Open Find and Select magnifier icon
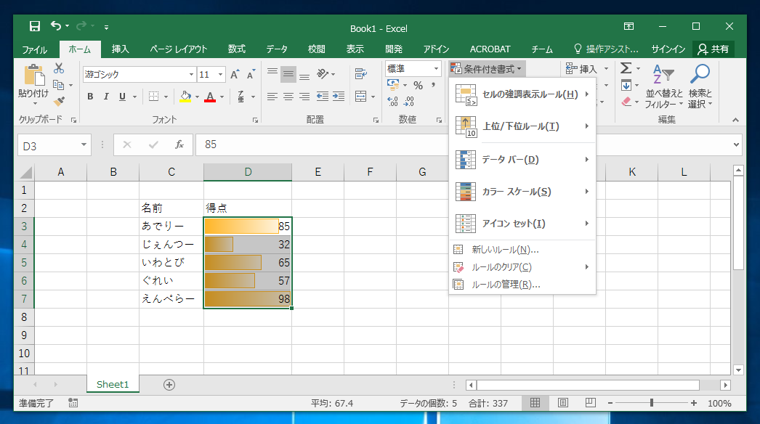The width and height of the screenshot is (760, 424). pyautogui.click(x=700, y=74)
